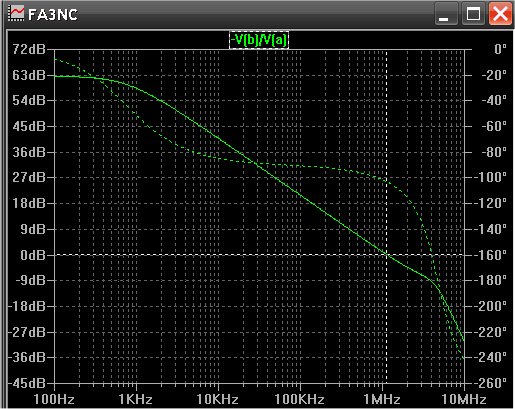Click the 0dB magnitude axis label
Viewport: 515px width, 409px height.
33,255
